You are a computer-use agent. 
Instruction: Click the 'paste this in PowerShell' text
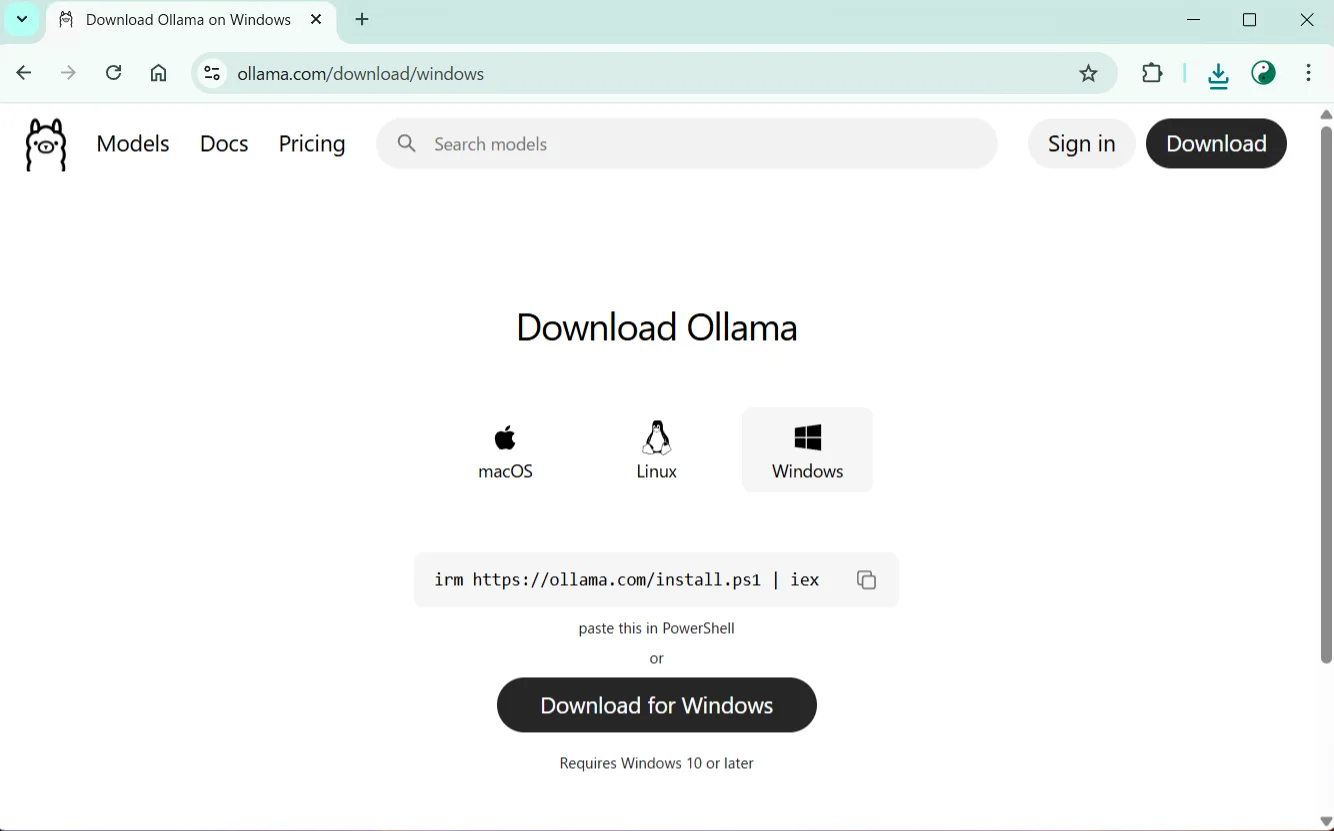pyautogui.click(x=657, y=628)
